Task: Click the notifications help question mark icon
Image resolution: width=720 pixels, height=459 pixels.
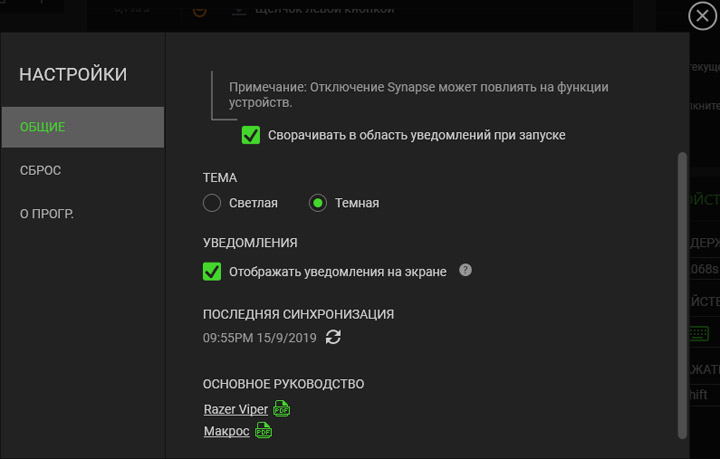Action: point(465,270)
